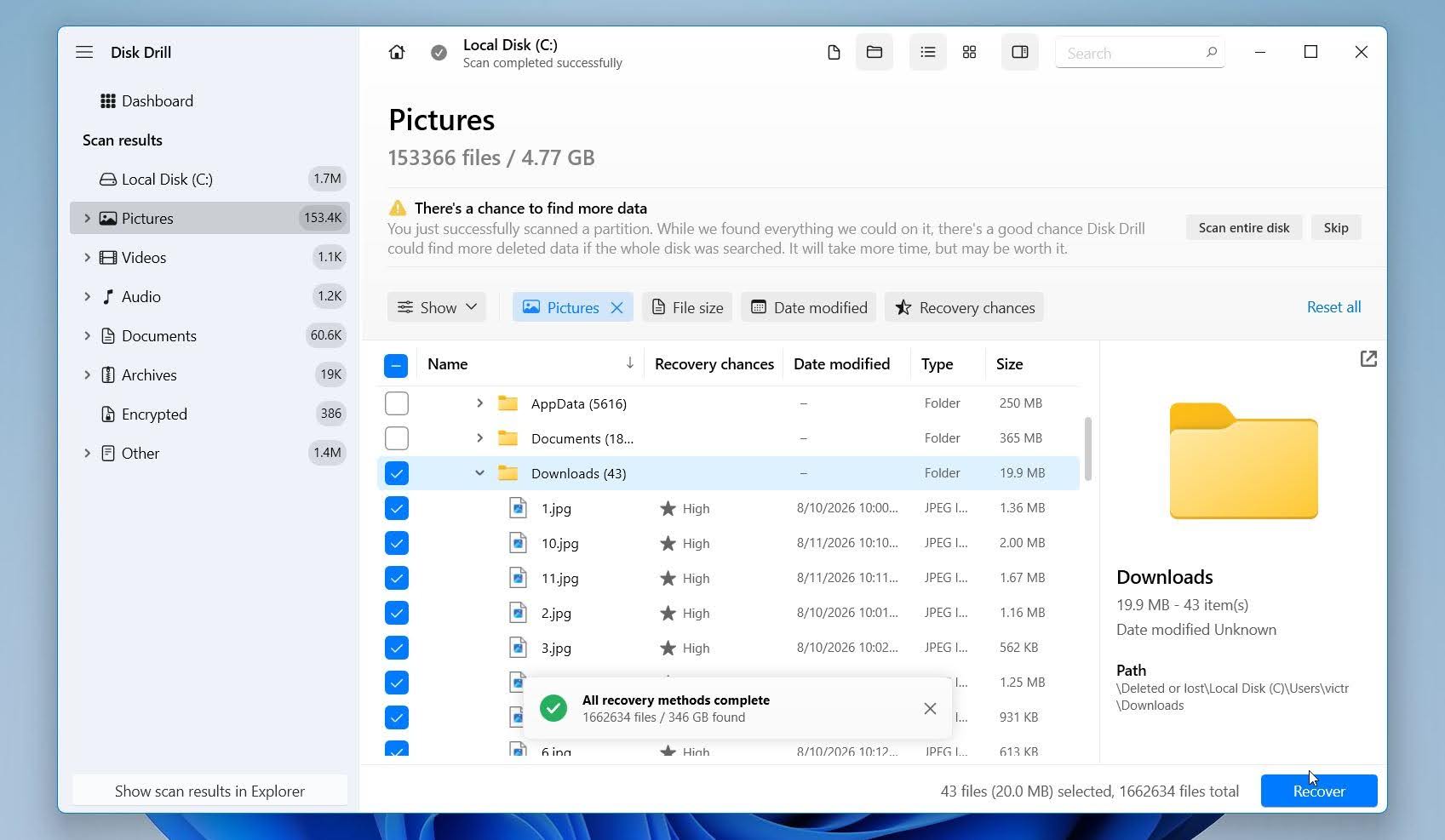Click the Skip button
1445x840 pixels.
click(x=1336, y=227)
